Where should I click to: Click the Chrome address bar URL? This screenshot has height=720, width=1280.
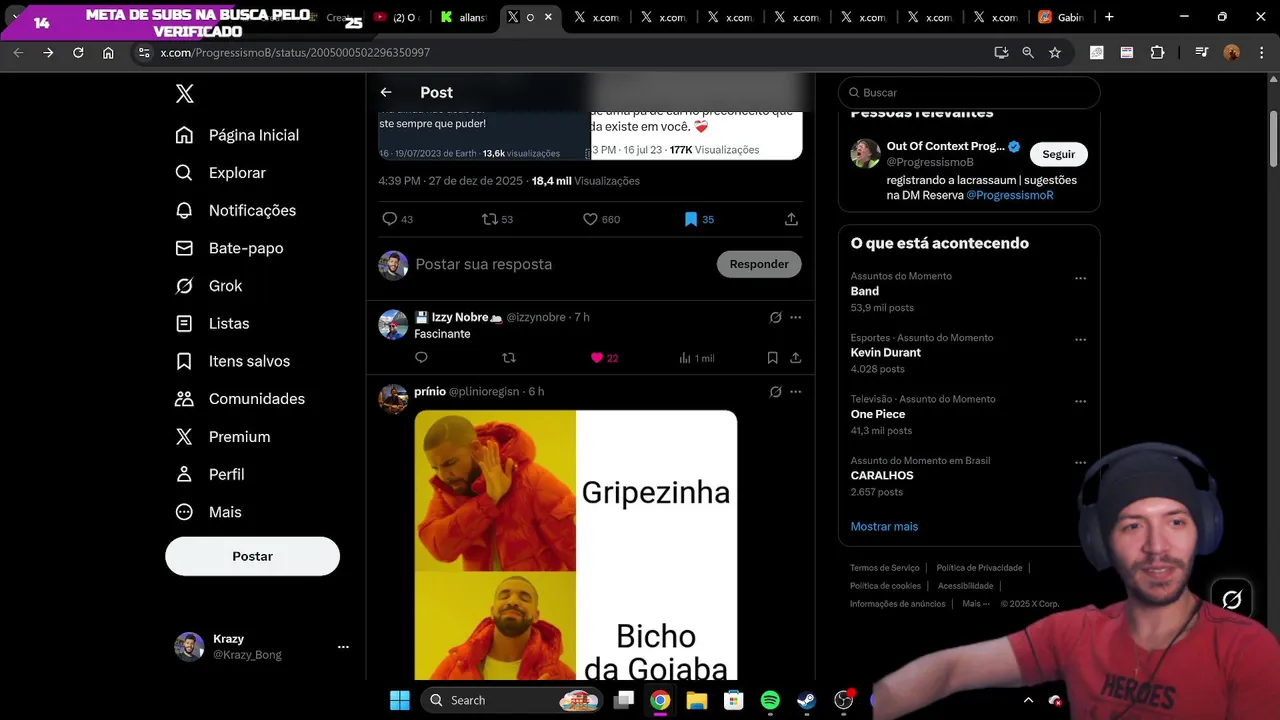295,53
